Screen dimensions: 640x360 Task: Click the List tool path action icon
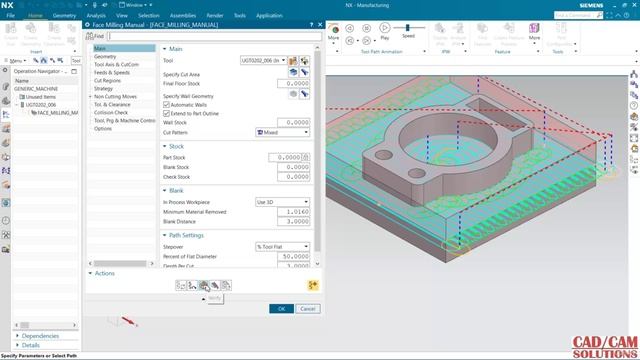click(x=226, y=285)
